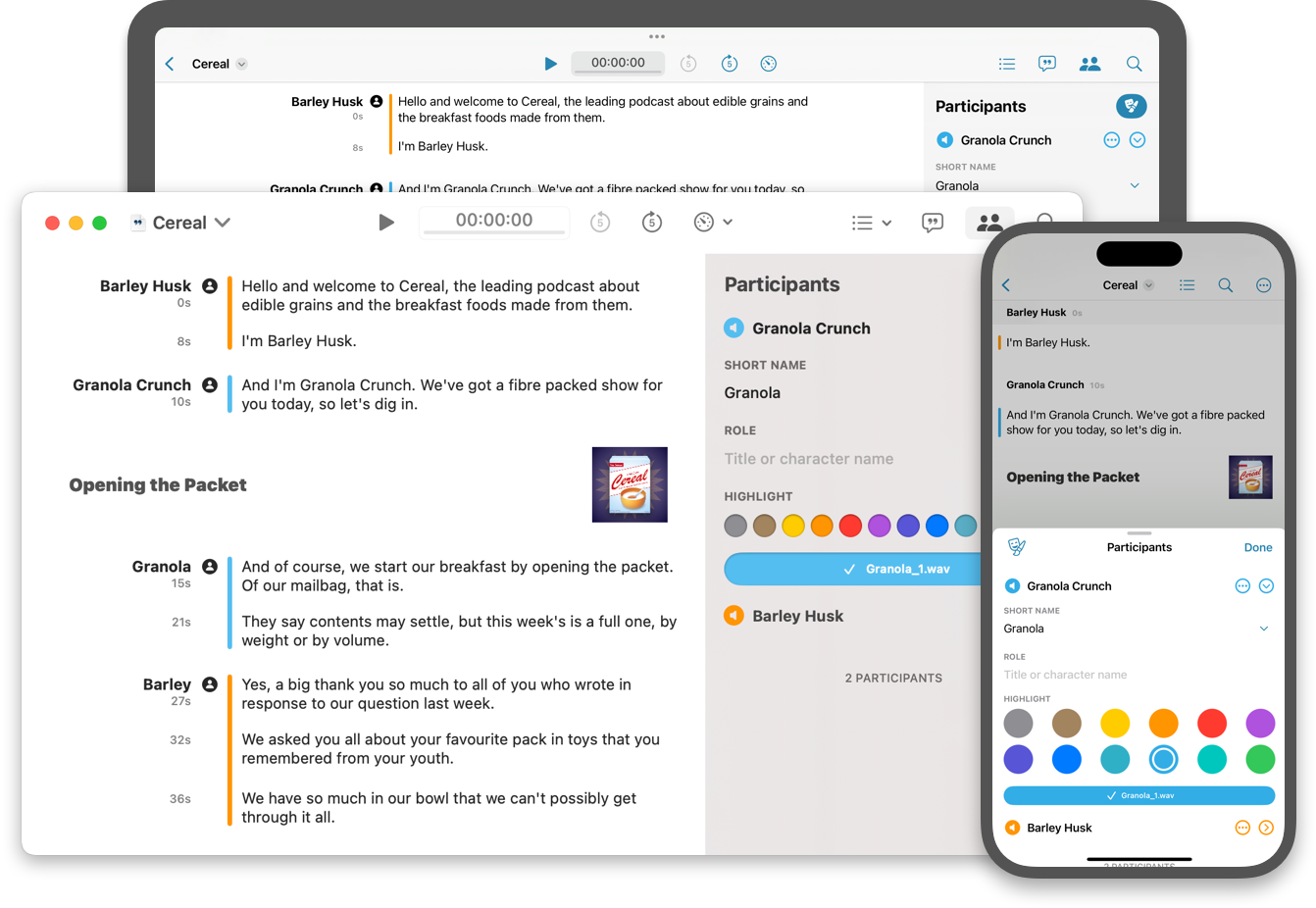1316x908 pixels.
Task: Tap the theater masks icon on iPhone sheet
Action: coord(1017,547)
